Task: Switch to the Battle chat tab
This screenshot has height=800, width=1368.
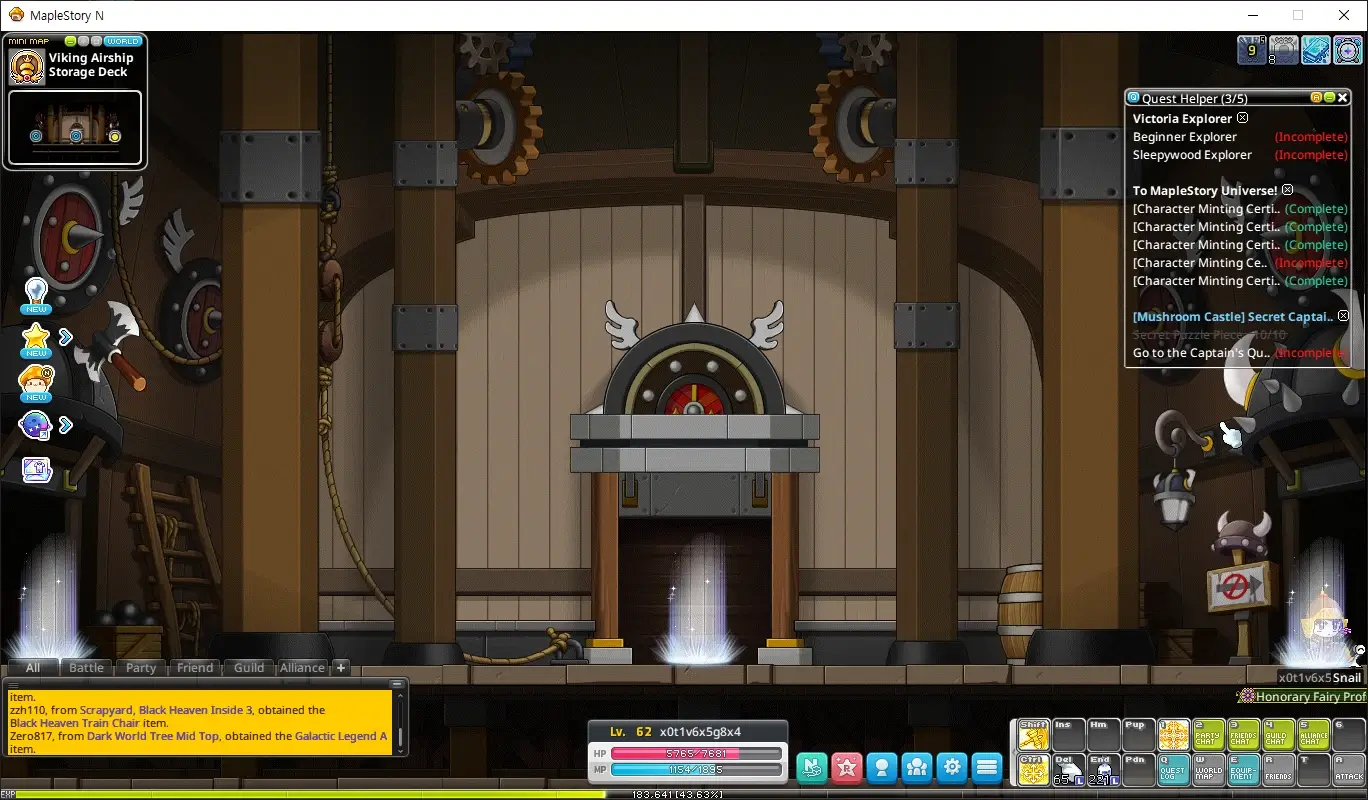Action: point(86,668)
